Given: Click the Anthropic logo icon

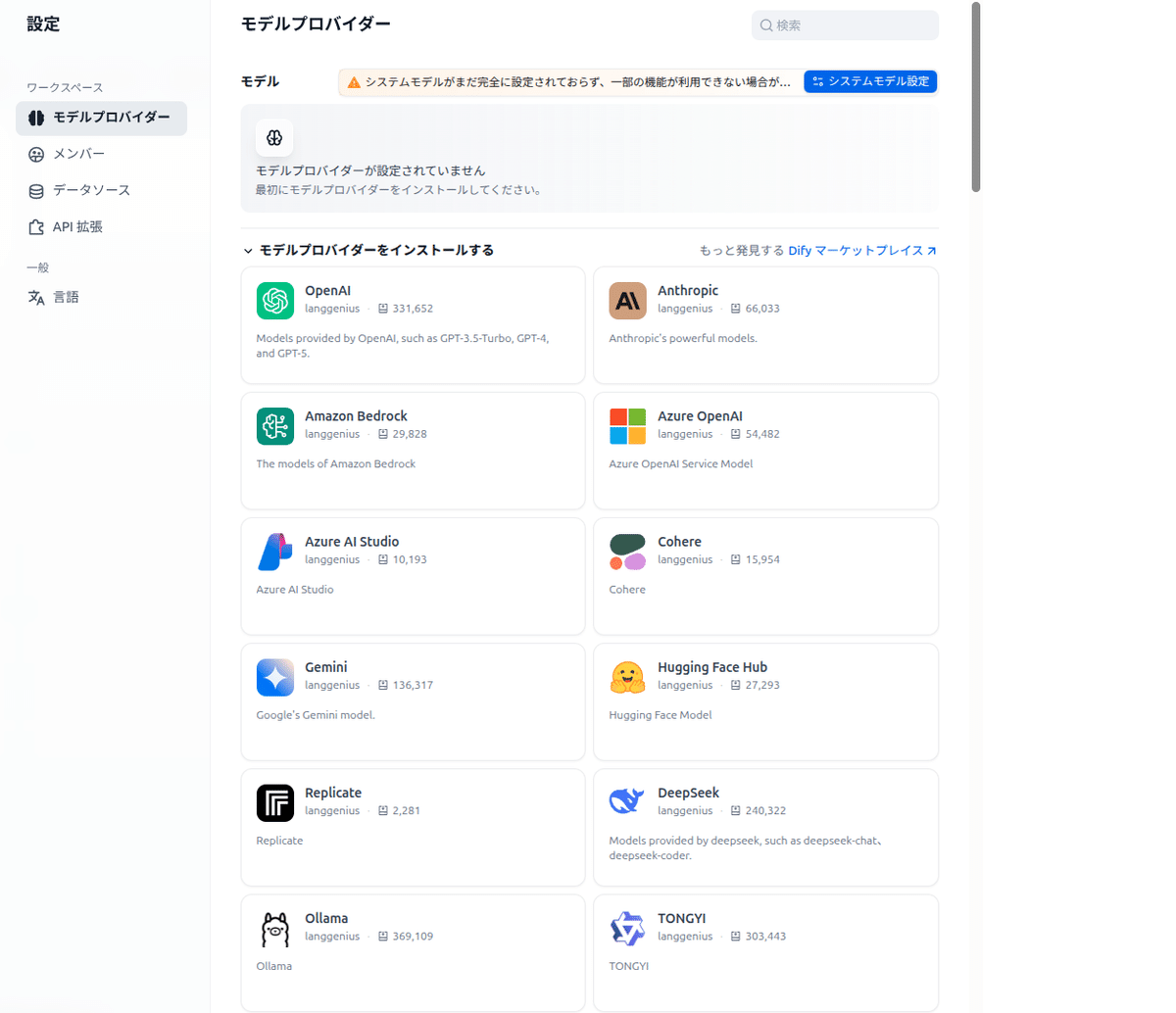Looking at the screenshot, I should click(627, 301).
